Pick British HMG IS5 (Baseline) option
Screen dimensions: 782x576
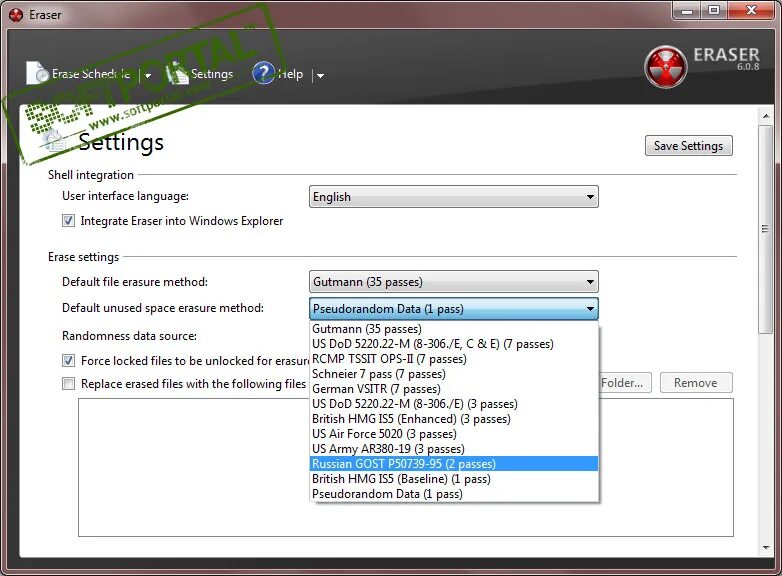454,479
